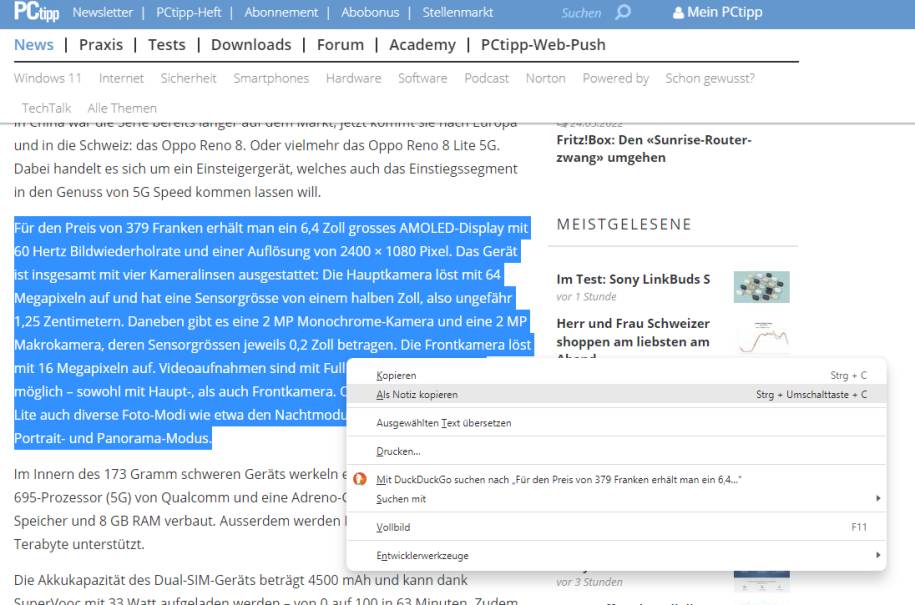
Task: Choose Kopieren from the context menu
Action: pos(616,375)
